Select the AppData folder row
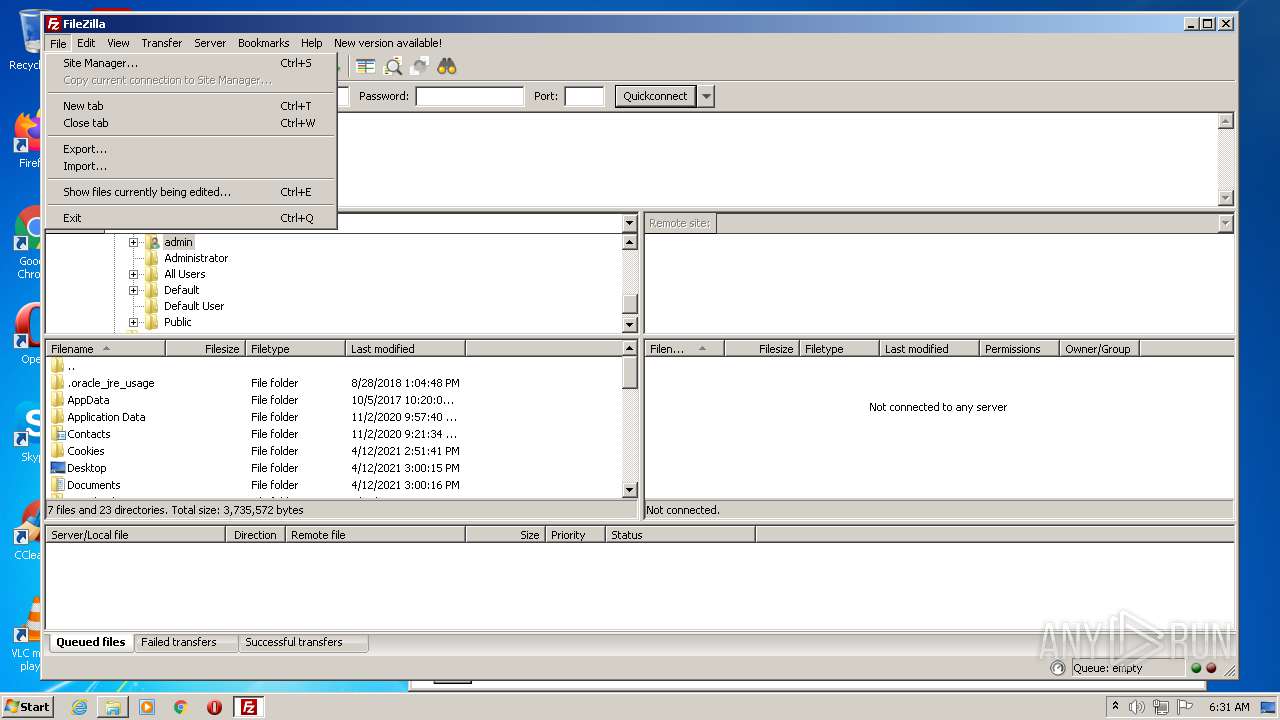The width and height of the screenshot is (1280, 720). coord(255,400)
